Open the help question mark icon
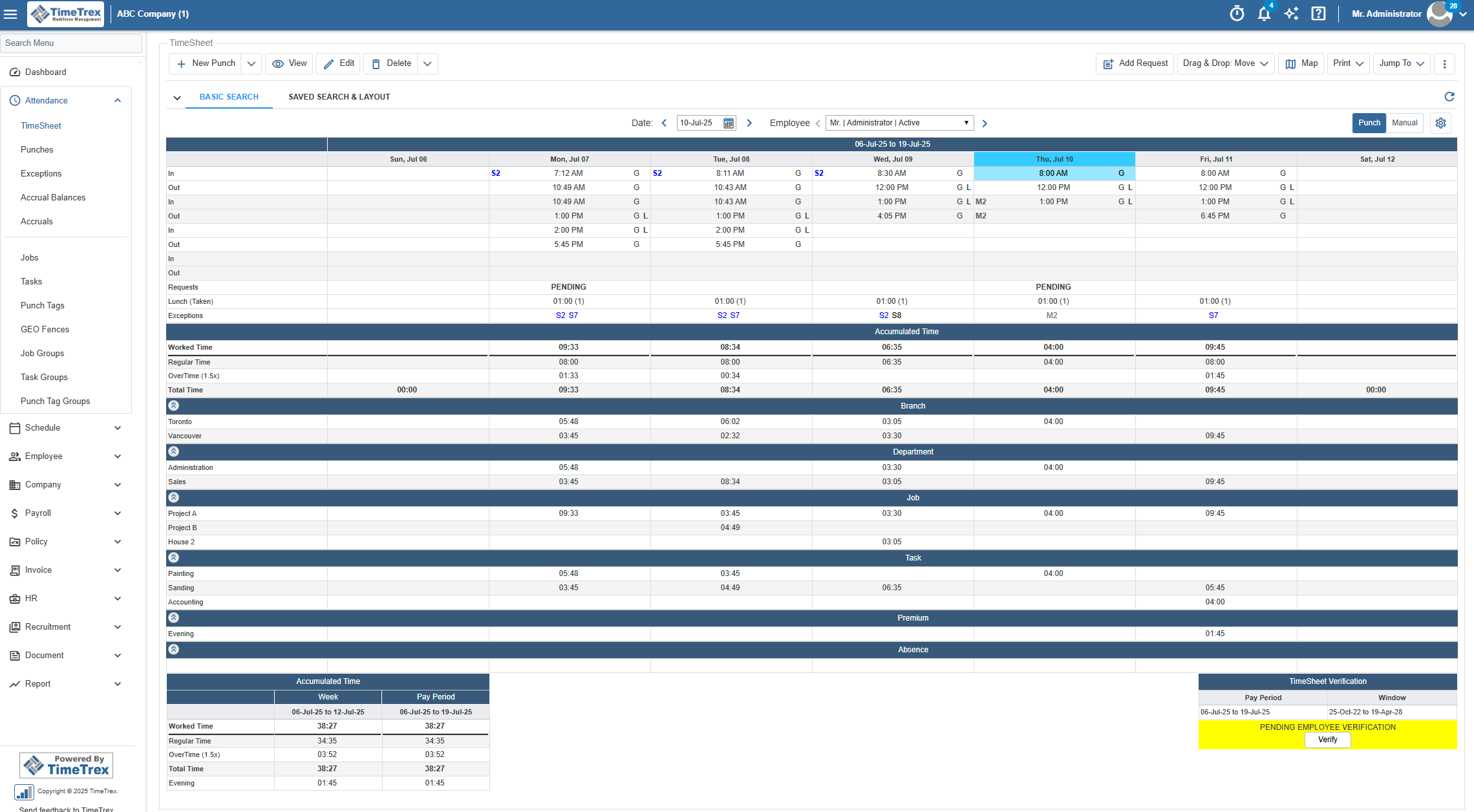This screenshot has width=1474, height=812. pyautogui.click(x=1318, y=14)
